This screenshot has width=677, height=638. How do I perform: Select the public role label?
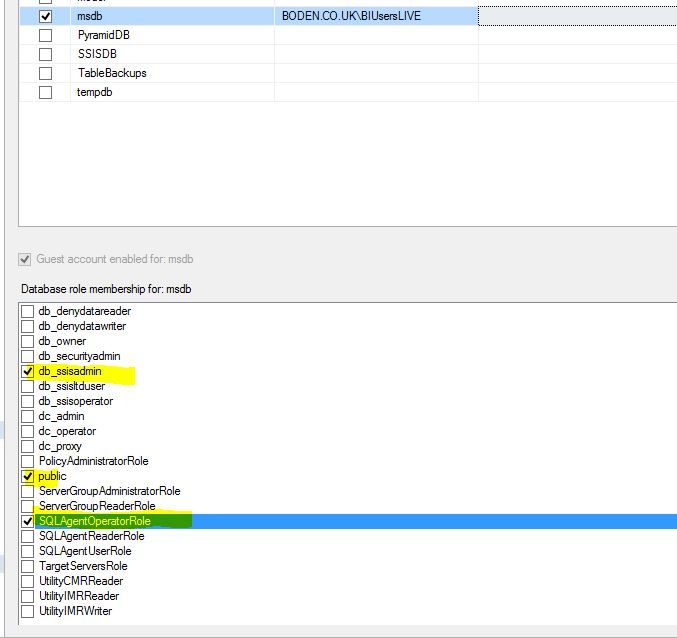[52, 476]
